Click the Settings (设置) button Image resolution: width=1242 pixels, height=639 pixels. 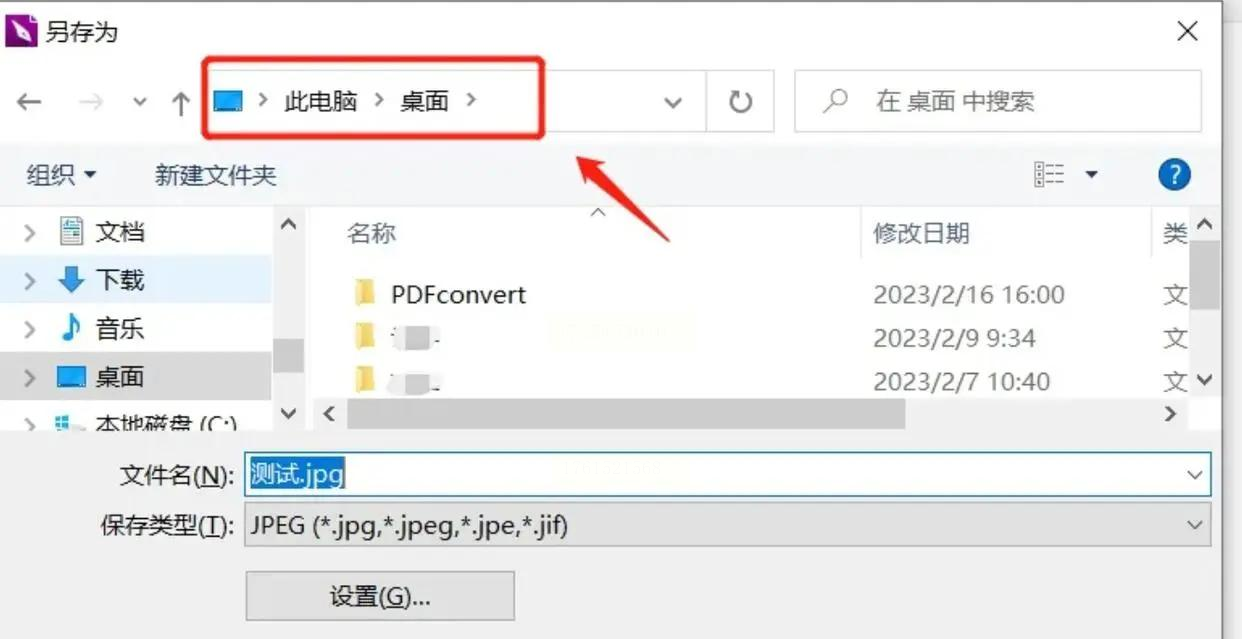[x=380, y=596]
